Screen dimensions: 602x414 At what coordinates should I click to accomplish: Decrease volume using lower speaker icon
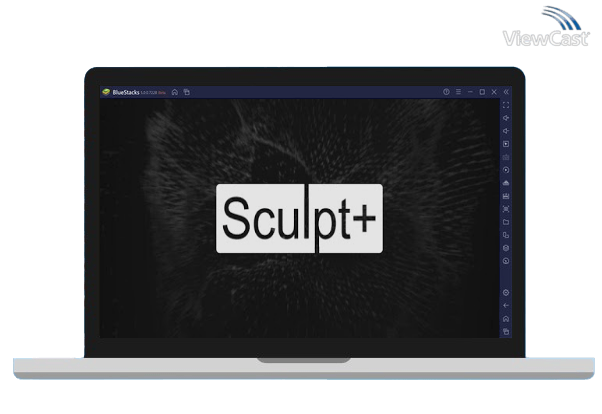[x=506, y=131]
